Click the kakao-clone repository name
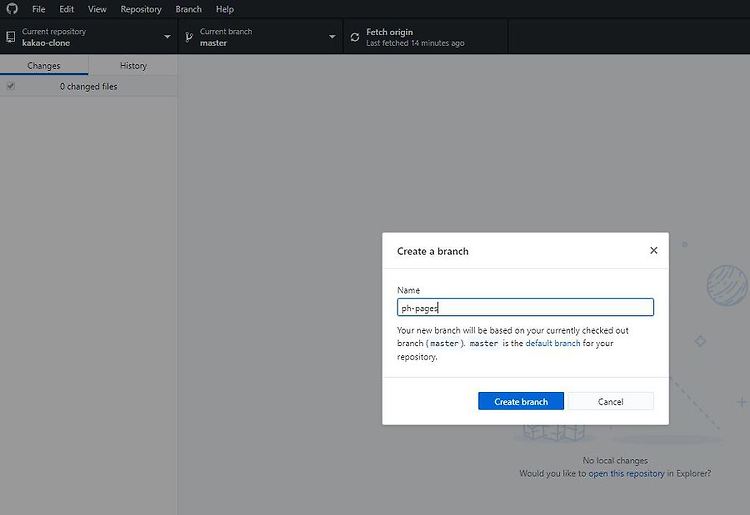Image resolution: width=750 pixels, height=515 pixels. click(46, 43)
